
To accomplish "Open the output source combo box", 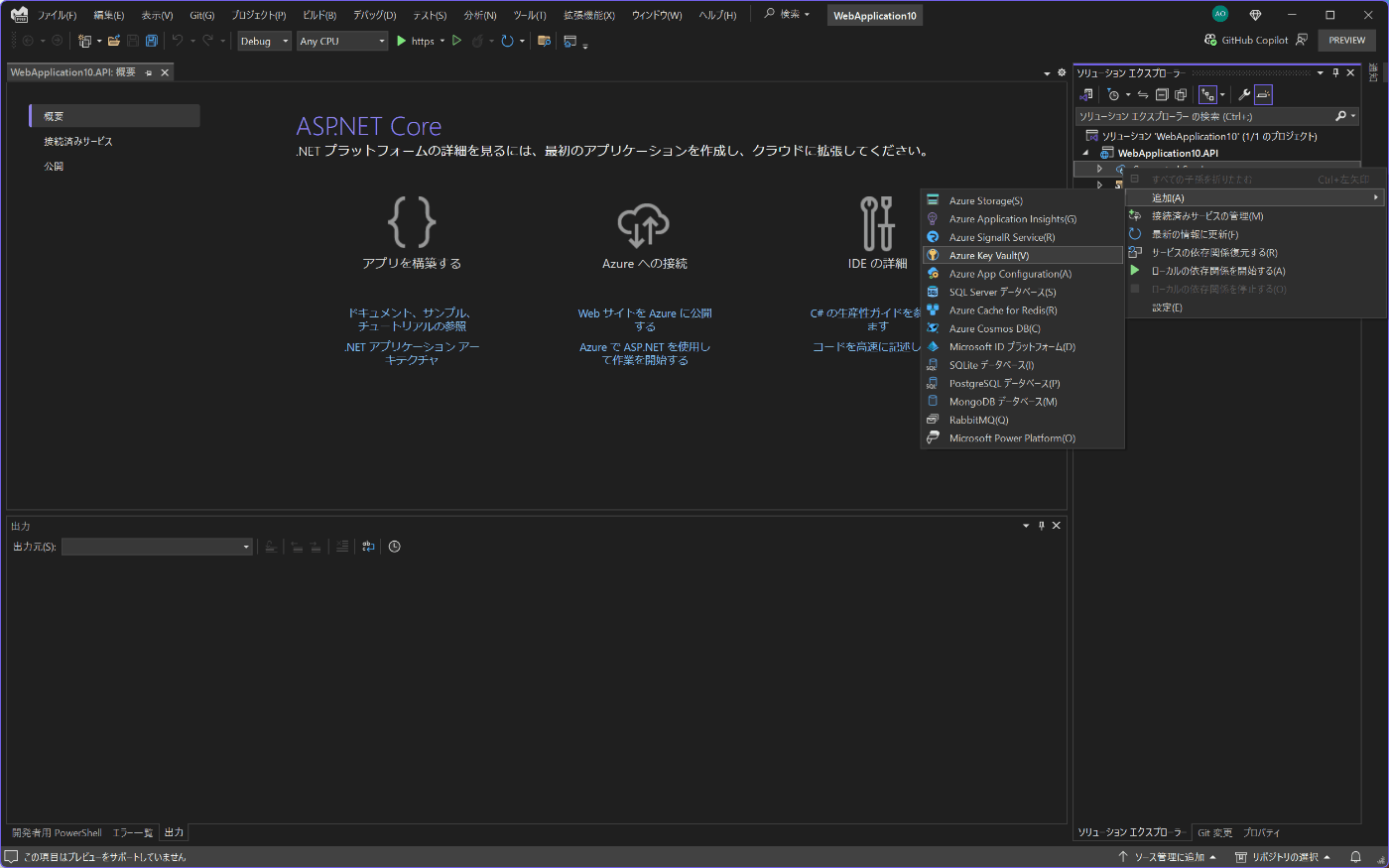I will [x=157, y=547].
